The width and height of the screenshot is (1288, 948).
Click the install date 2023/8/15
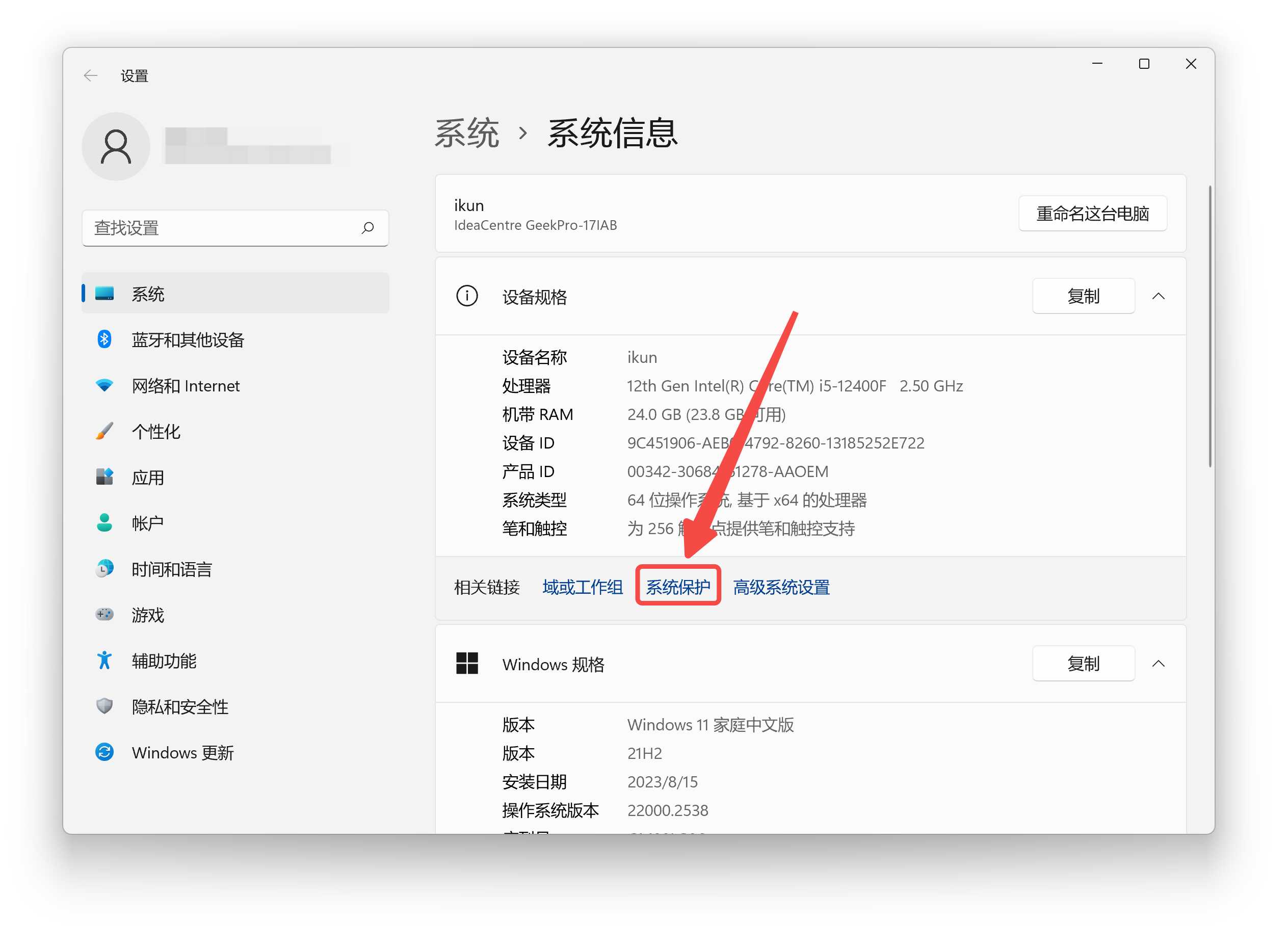(x=662, y=782)
